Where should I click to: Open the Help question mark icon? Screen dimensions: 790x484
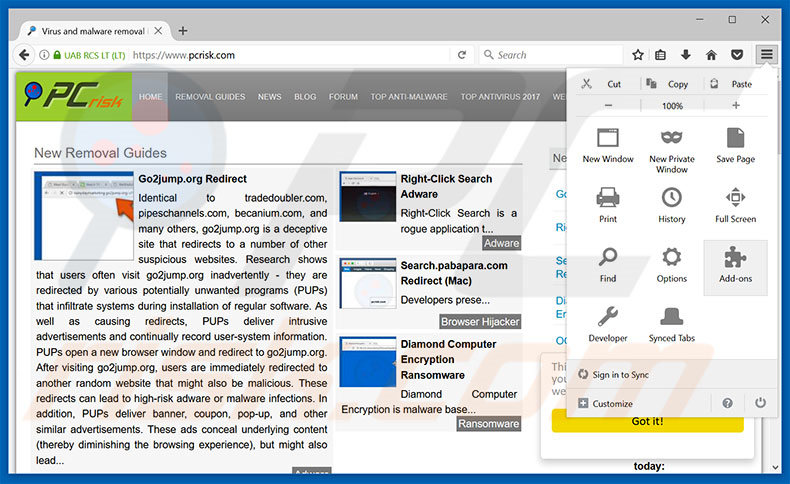pyautogui.click(x=727, y=403)
